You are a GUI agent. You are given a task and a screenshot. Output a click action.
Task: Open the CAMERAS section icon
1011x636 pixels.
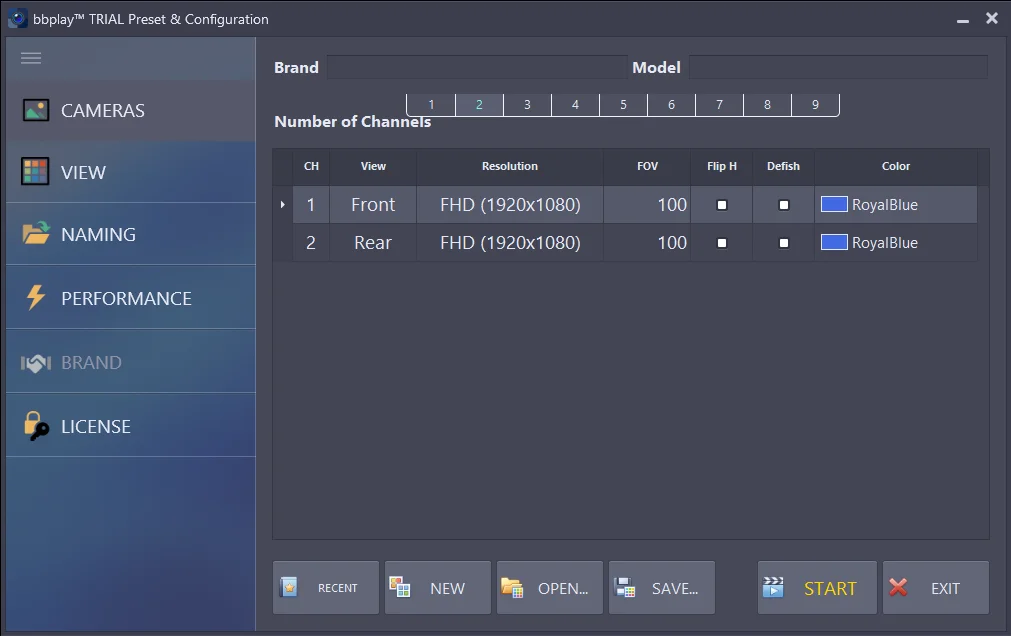36,110
